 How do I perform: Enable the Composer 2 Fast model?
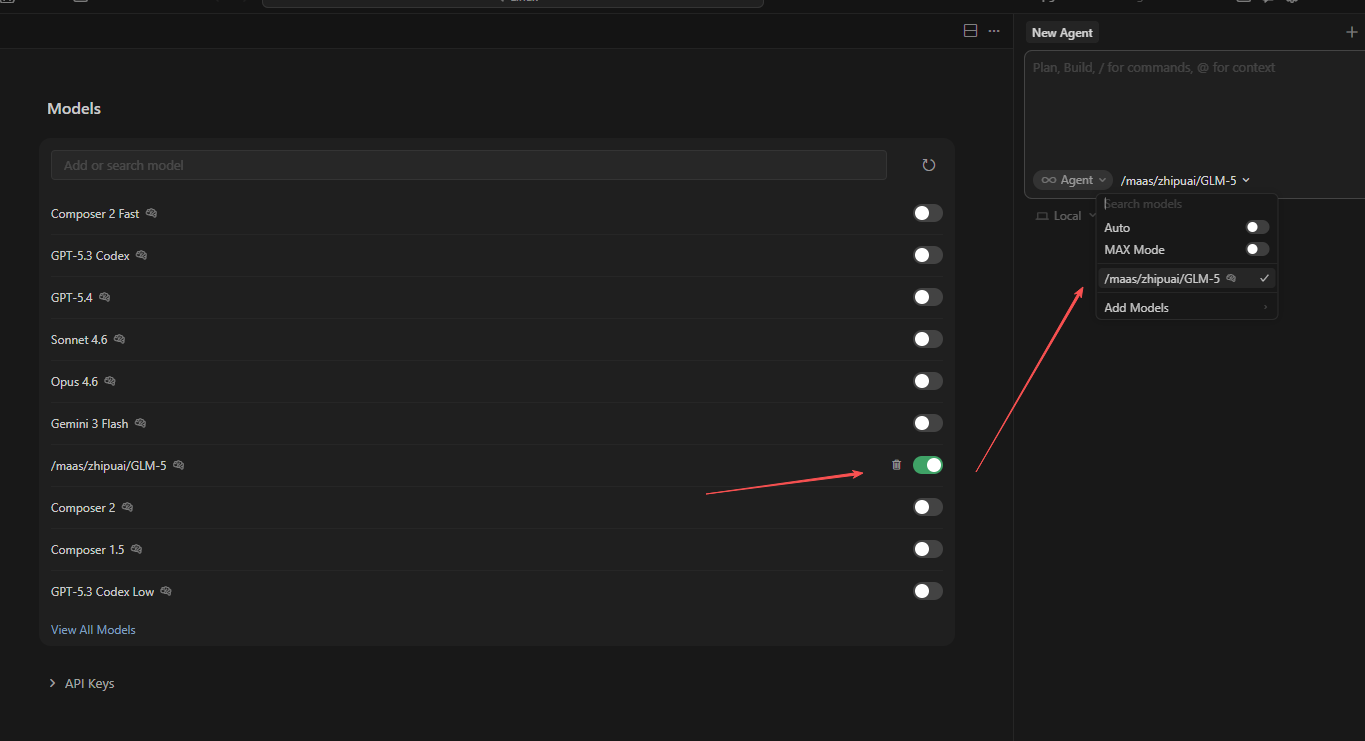[928, 213]
